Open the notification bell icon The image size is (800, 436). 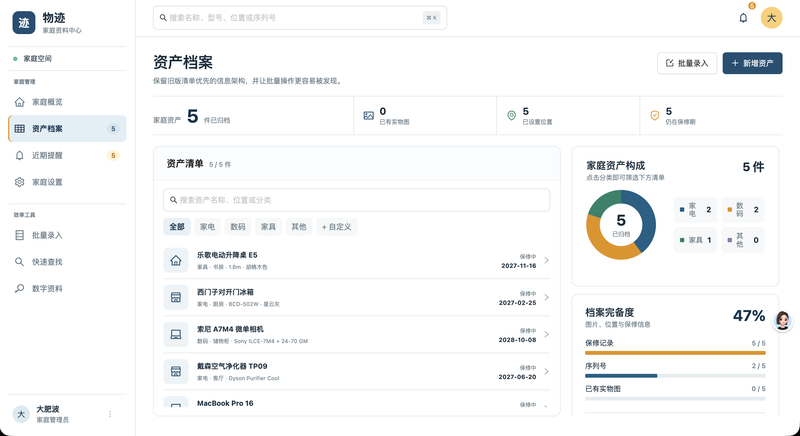point(743,18)
